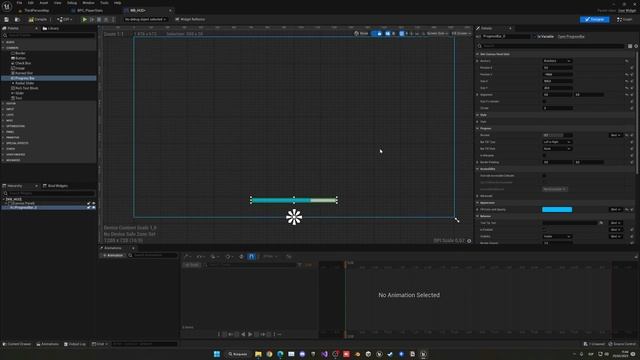
Task: Click the sequencer Play forward icon
Action: 250,334
